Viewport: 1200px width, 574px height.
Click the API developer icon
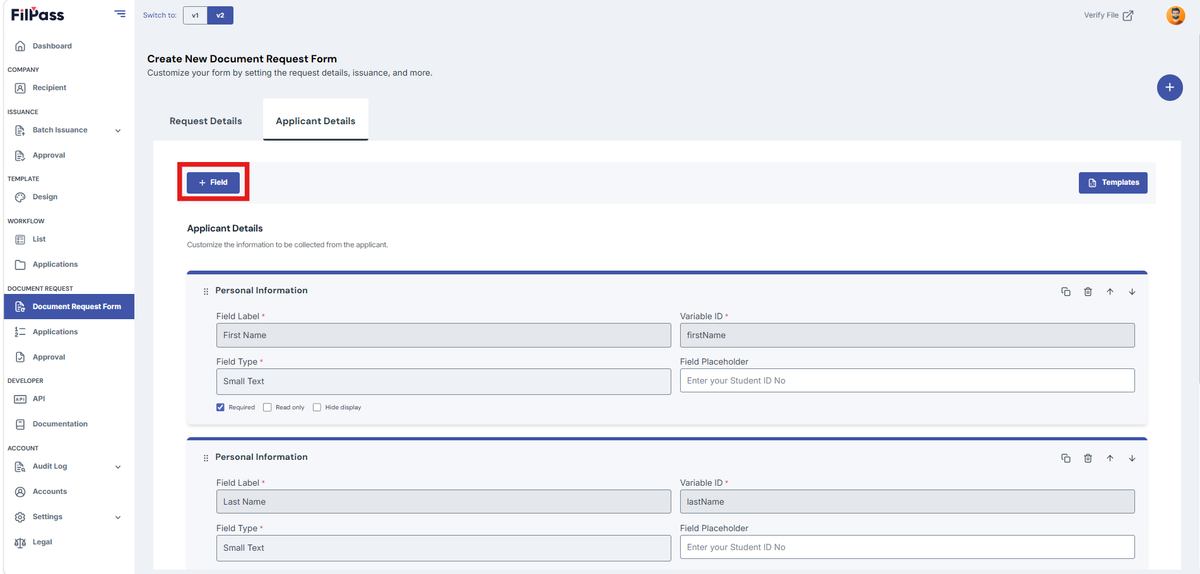[x=20, y=398]
